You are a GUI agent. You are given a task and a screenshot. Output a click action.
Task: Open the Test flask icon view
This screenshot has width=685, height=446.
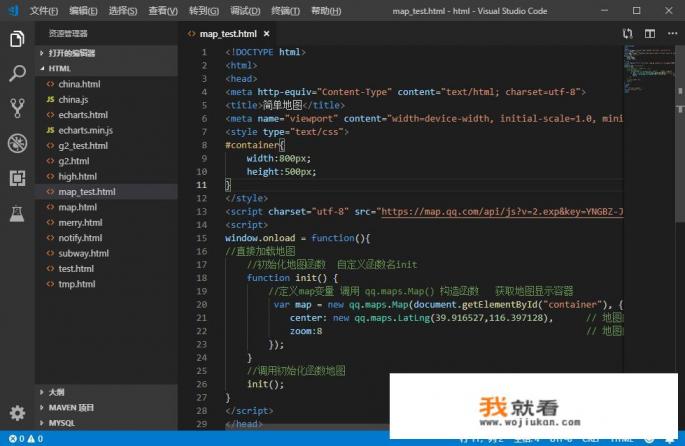(x=17, y=213)
